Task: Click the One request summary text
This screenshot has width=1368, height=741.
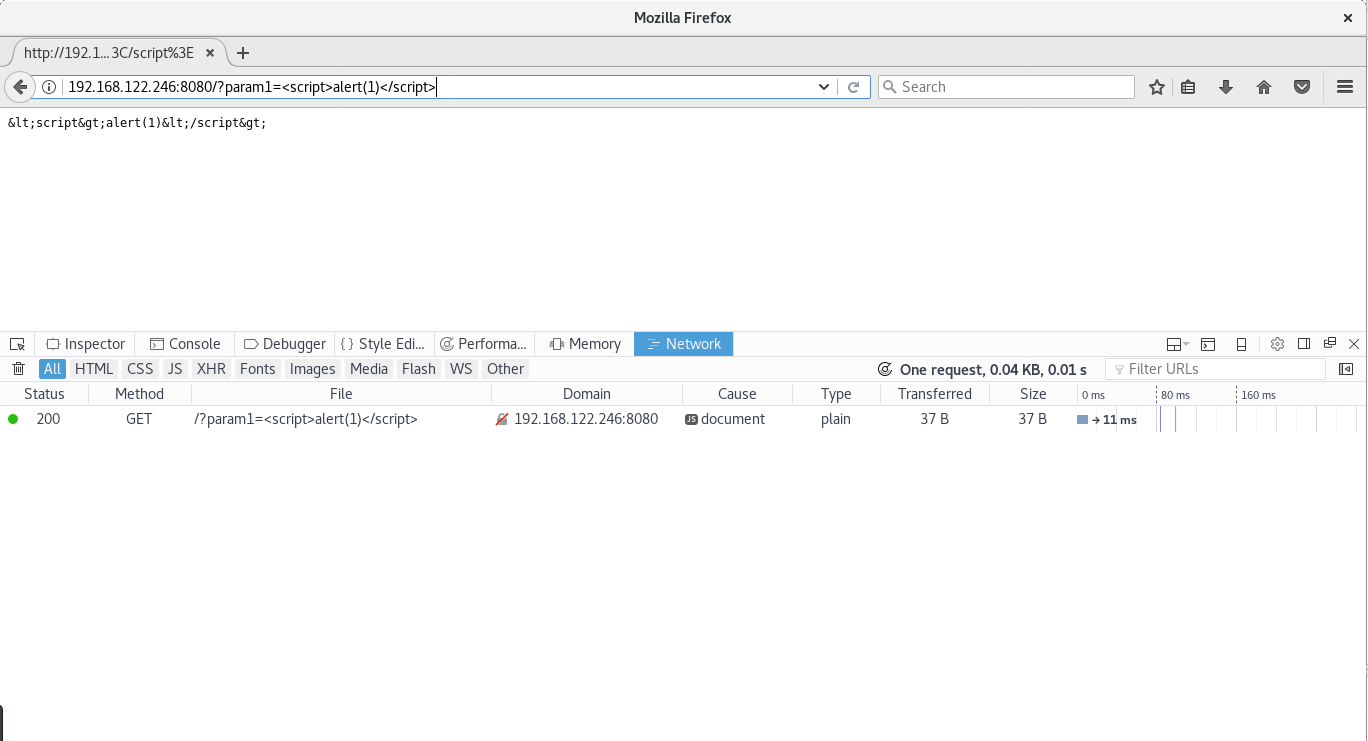Action: coord(993,369)
